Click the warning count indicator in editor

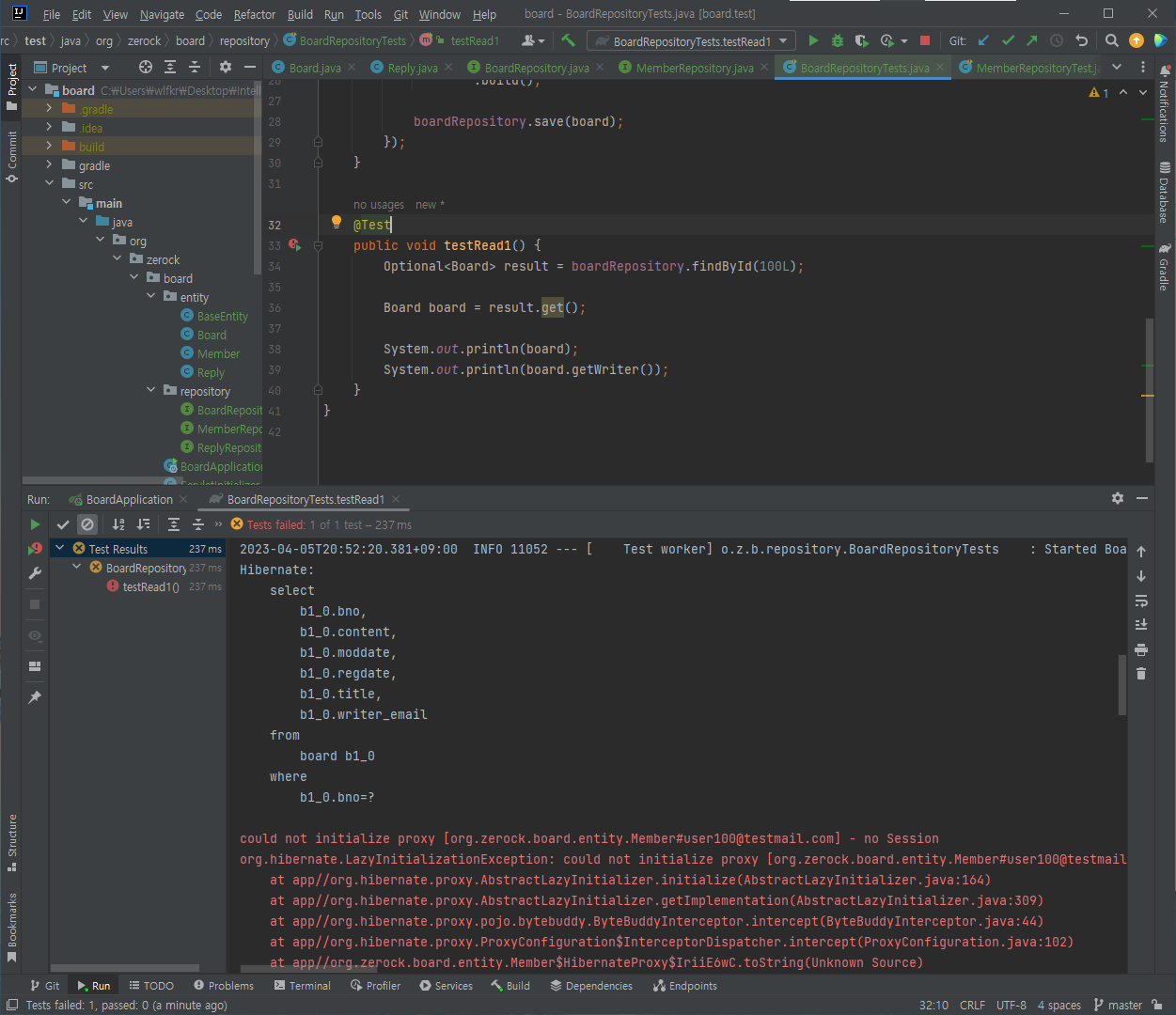pyautogui.click(x=1099, y=92)
